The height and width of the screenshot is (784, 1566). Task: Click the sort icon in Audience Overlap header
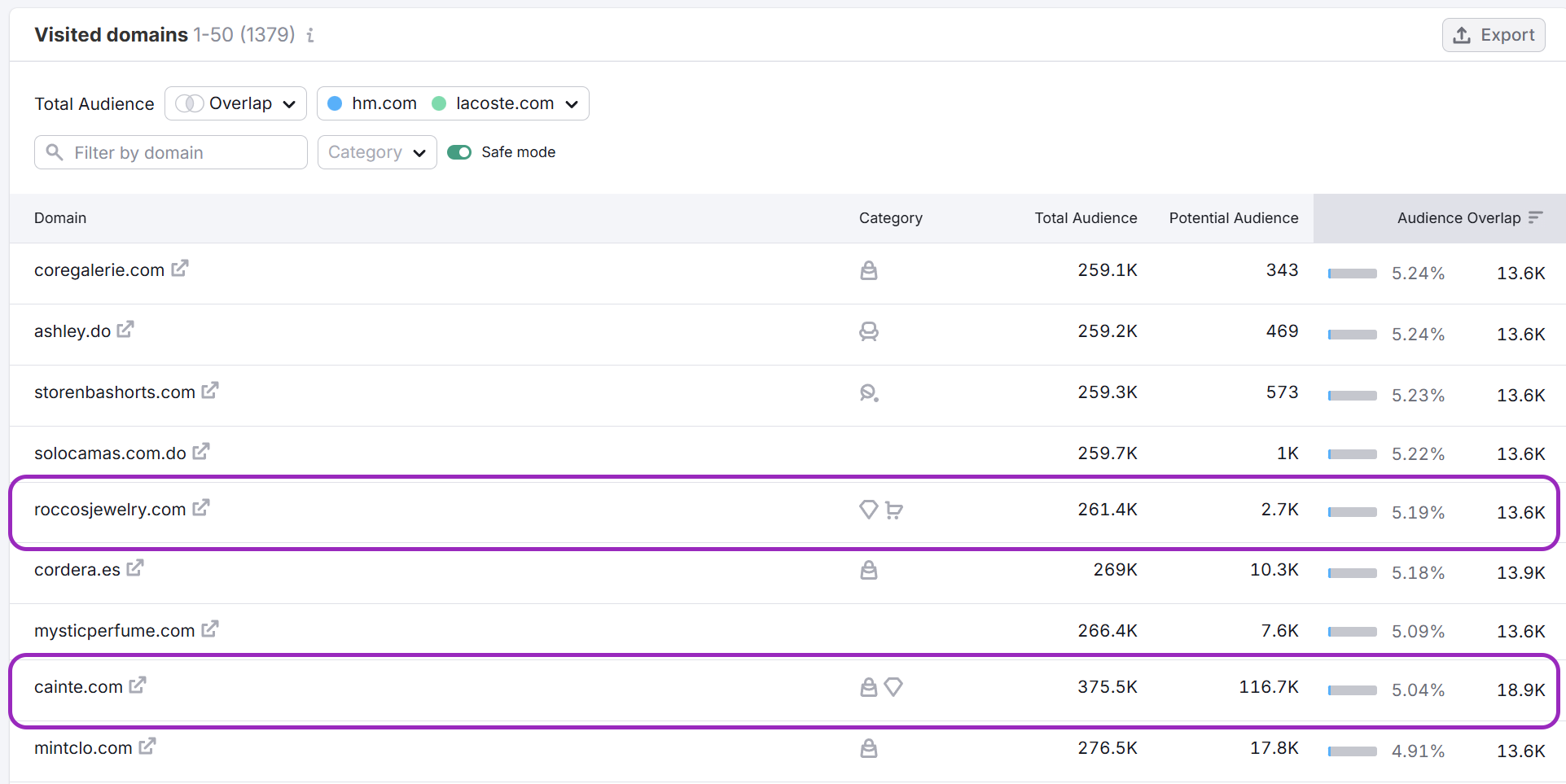[x=1535, y=217]
